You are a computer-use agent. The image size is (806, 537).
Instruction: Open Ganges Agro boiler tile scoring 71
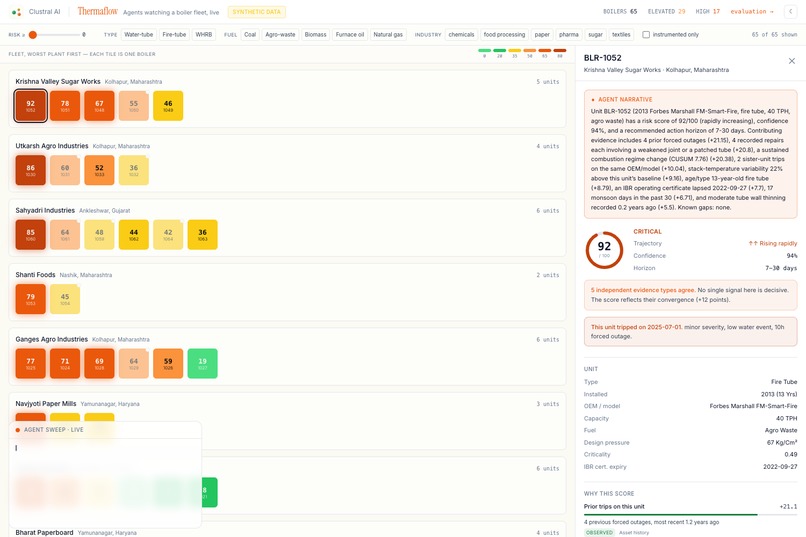[65, 363]
